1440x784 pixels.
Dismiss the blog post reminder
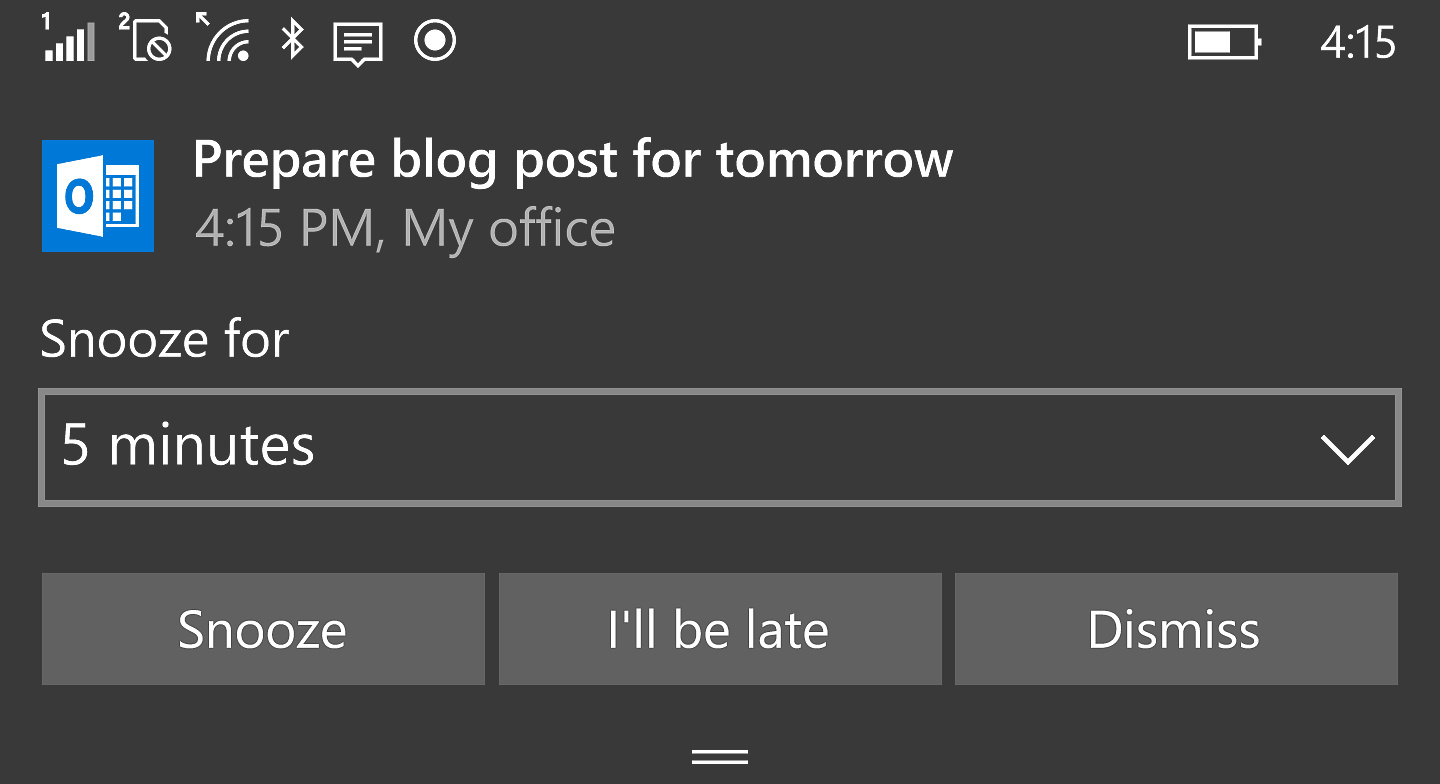[x=1176, y=629]
